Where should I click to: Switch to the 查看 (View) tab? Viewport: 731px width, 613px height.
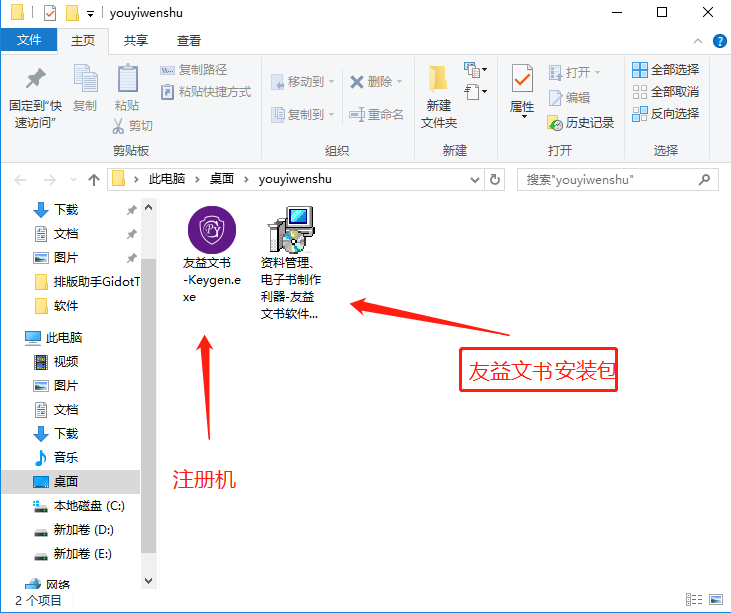pos(188,41)
